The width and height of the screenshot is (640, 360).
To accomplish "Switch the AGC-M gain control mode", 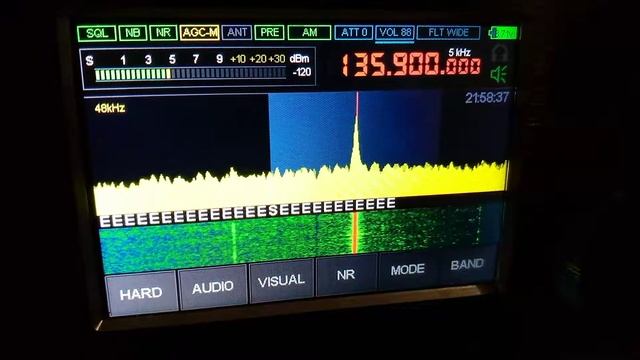I will pos(200,33).
